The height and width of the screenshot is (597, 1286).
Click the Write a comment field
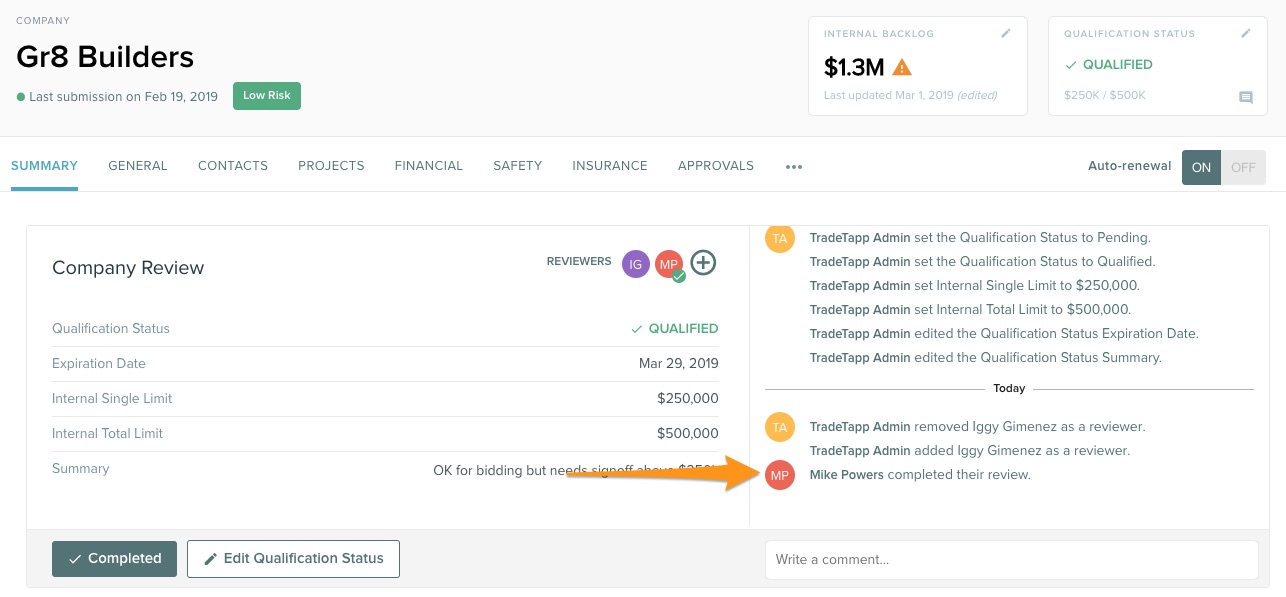point(1011,560)
